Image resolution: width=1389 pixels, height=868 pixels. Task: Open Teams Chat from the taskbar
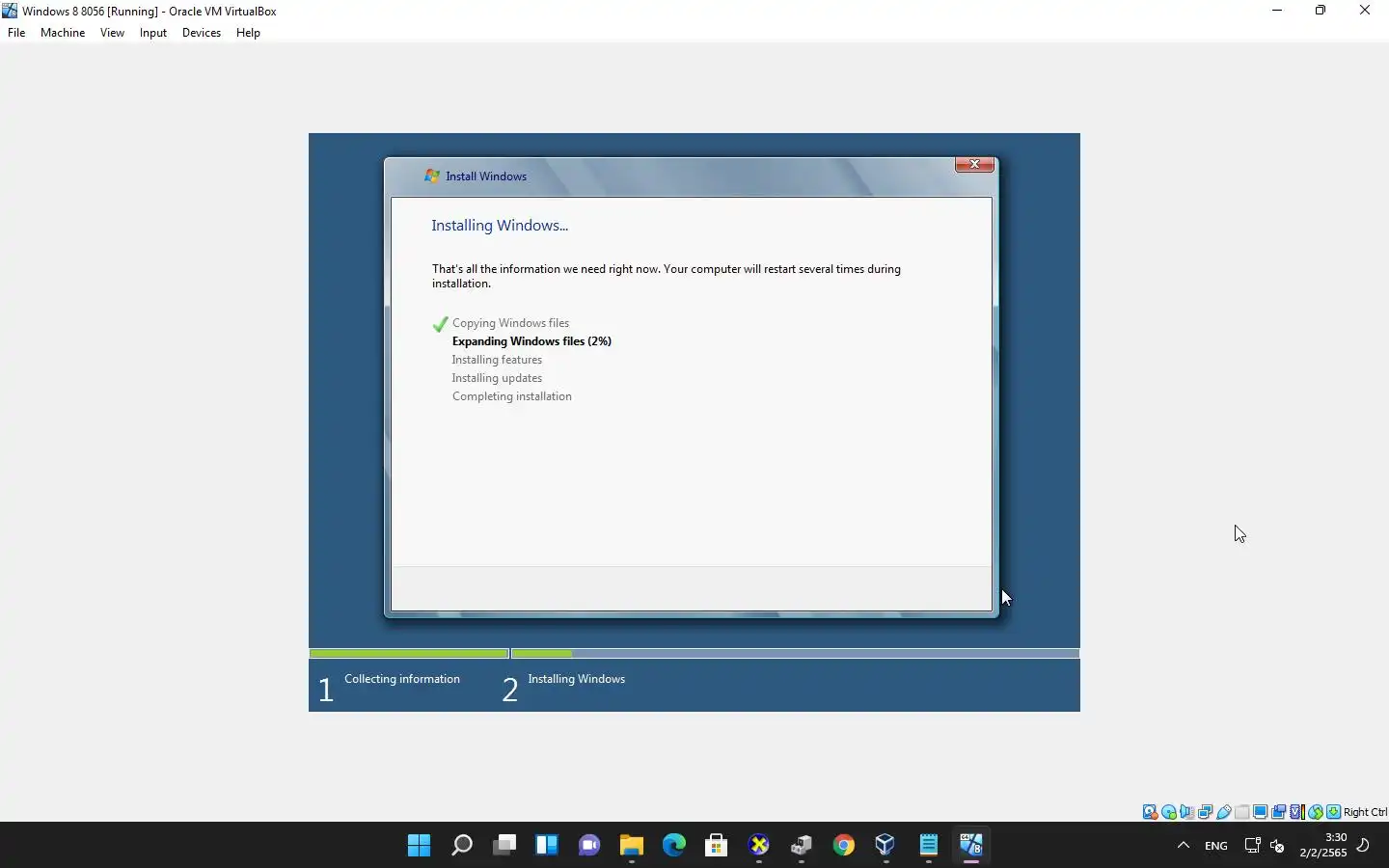[x=589, y=846]
